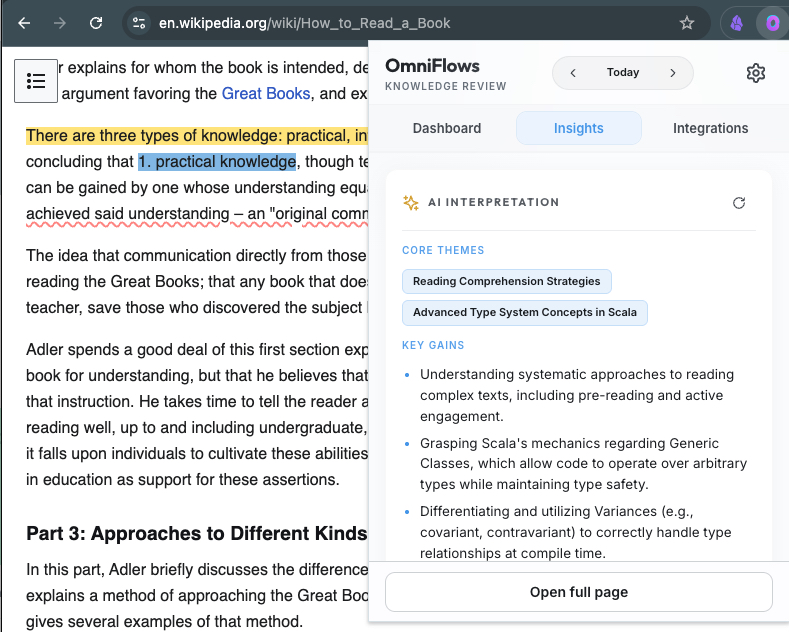789x632 pixels.
Task: Open OmniFlows settings gear
Action: click(x=755, y=73)
